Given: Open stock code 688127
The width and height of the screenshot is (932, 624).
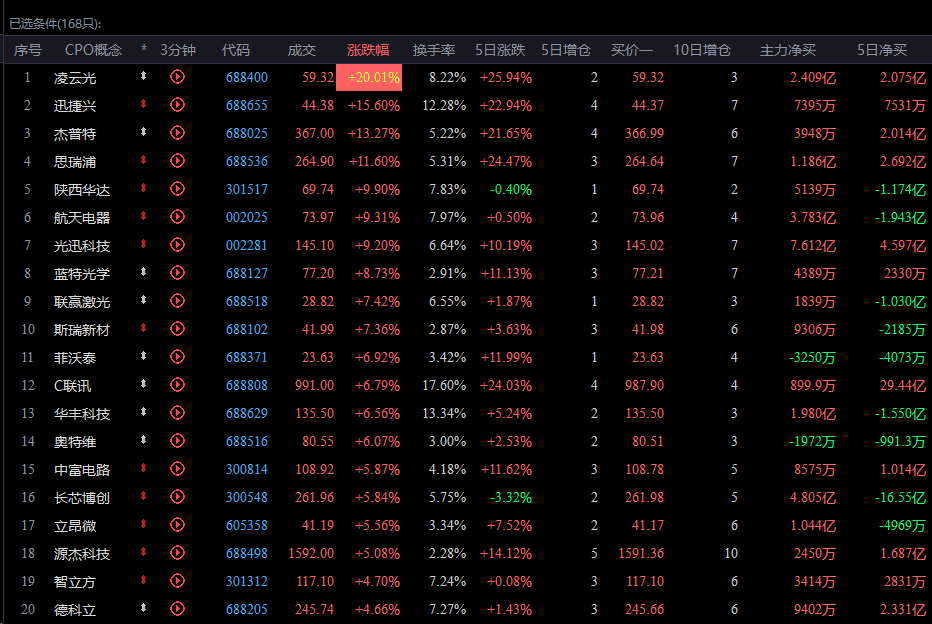Looking at the screenshot, I should (246, 273).
